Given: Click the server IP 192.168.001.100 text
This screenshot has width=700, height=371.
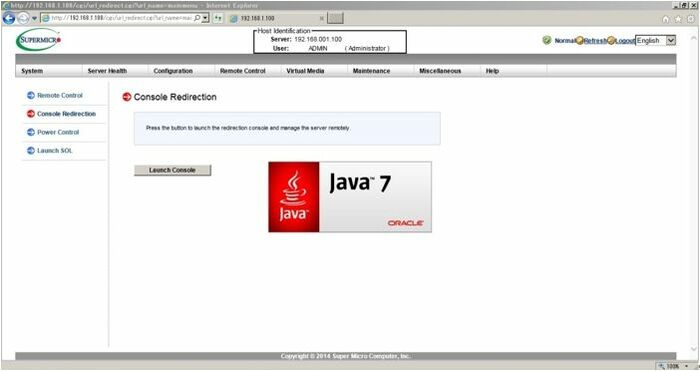Looking at the screenshot, I should point(318,39).
